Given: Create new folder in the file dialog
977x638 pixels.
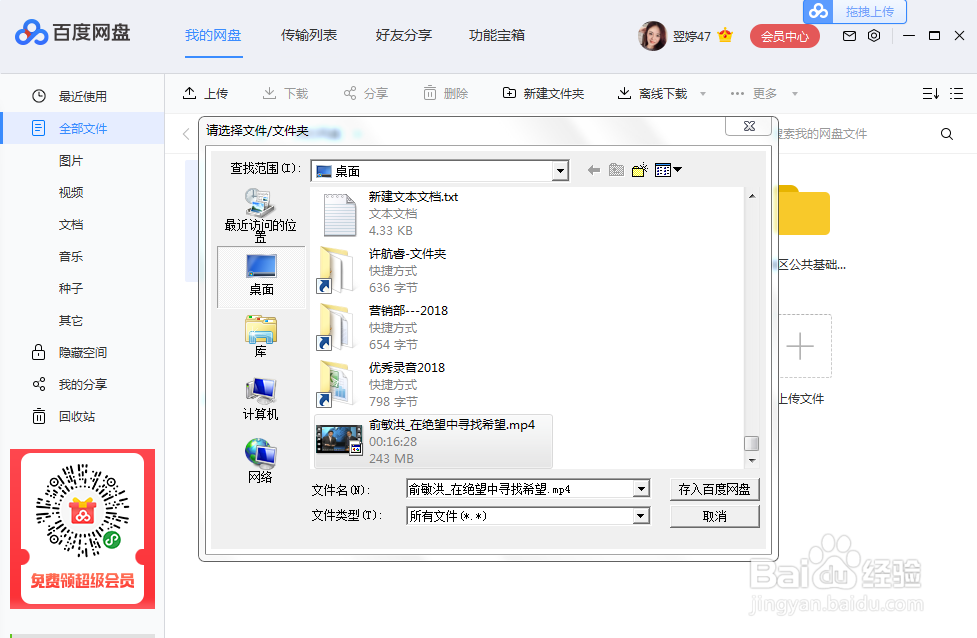Looking at the screenshot, I should tap(639, 170).
